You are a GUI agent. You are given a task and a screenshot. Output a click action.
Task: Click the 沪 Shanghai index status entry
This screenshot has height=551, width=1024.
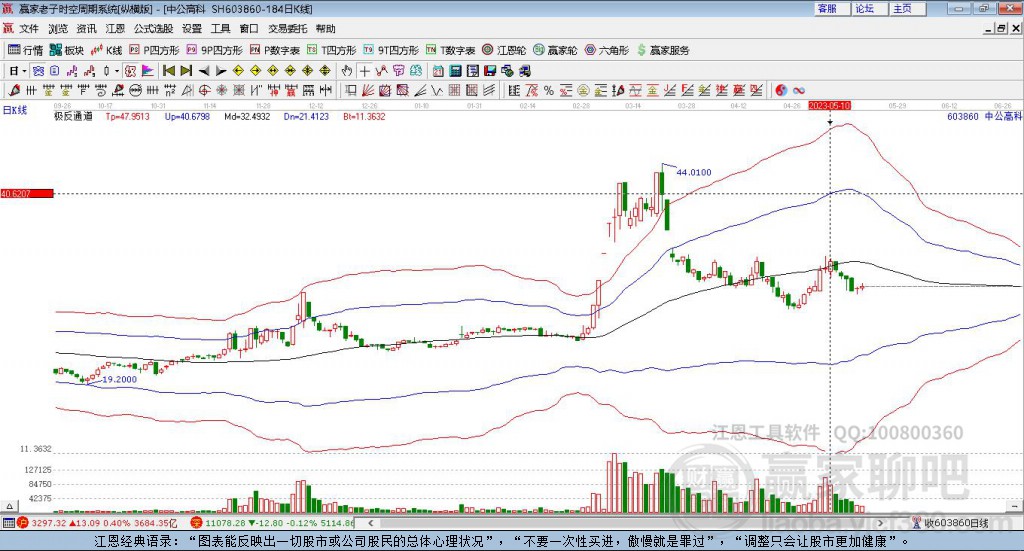coord(97,523)
